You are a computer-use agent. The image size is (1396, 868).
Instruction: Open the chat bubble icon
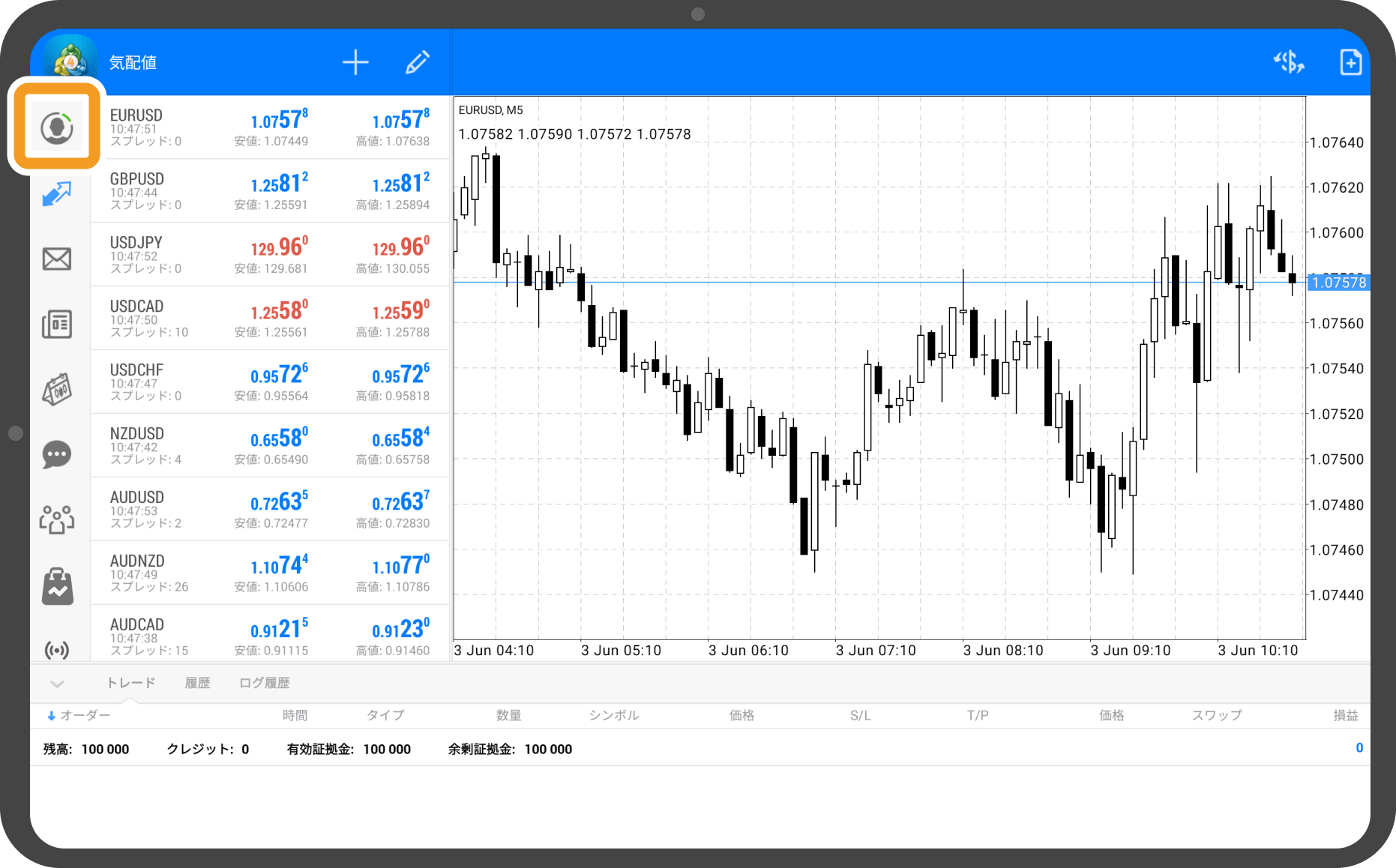coord(57,455)
